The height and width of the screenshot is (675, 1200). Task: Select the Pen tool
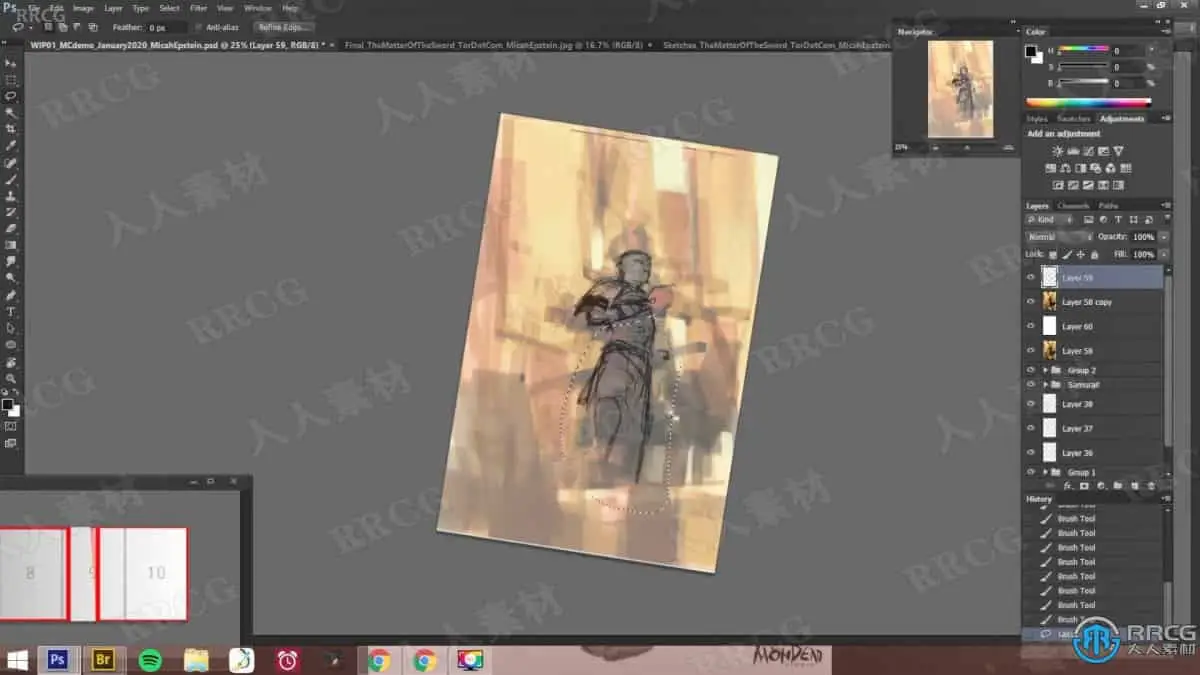tap(11, 295)
